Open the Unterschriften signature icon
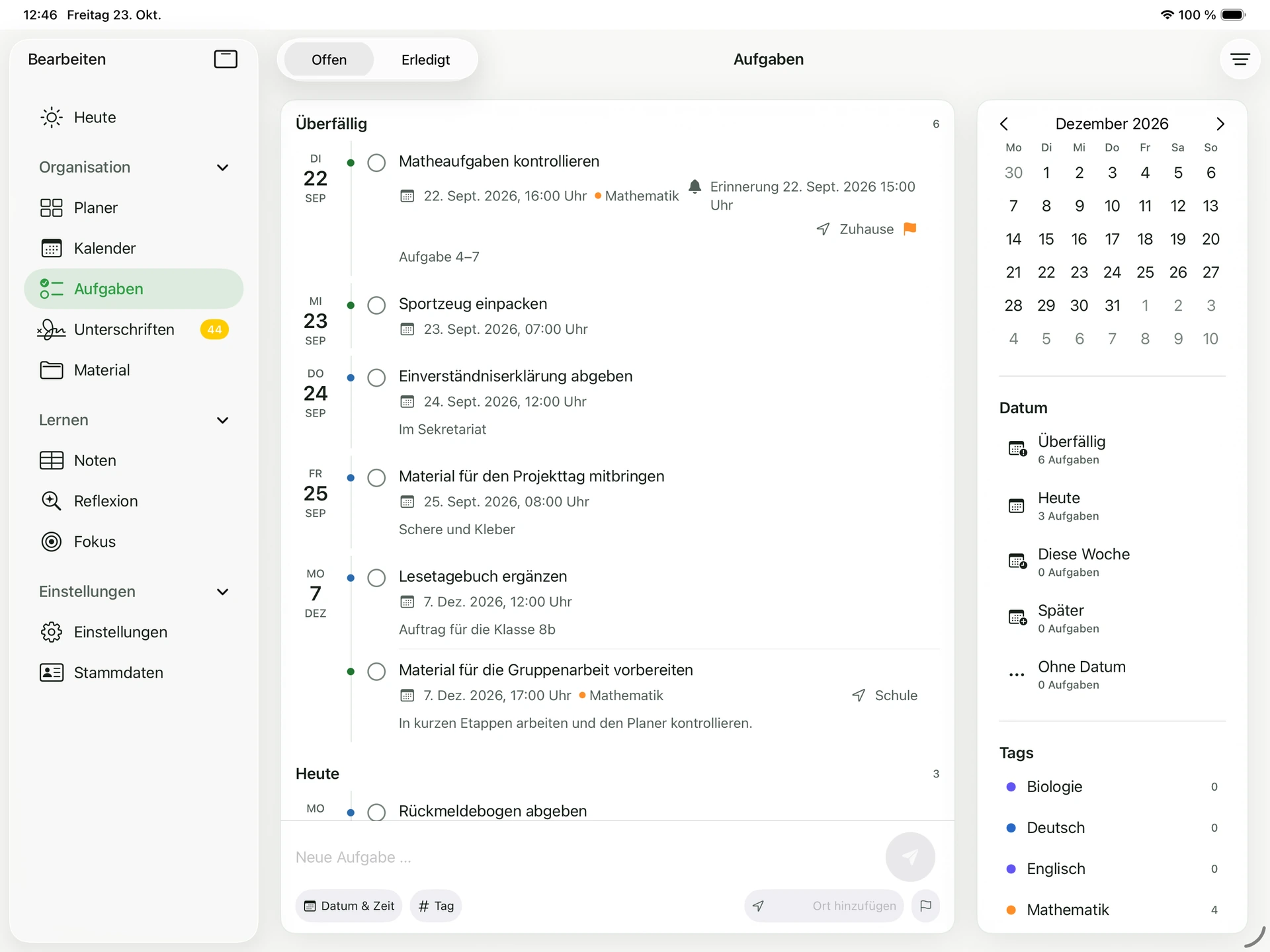Viewport: 1270px width, 952px height. point(52,329)
